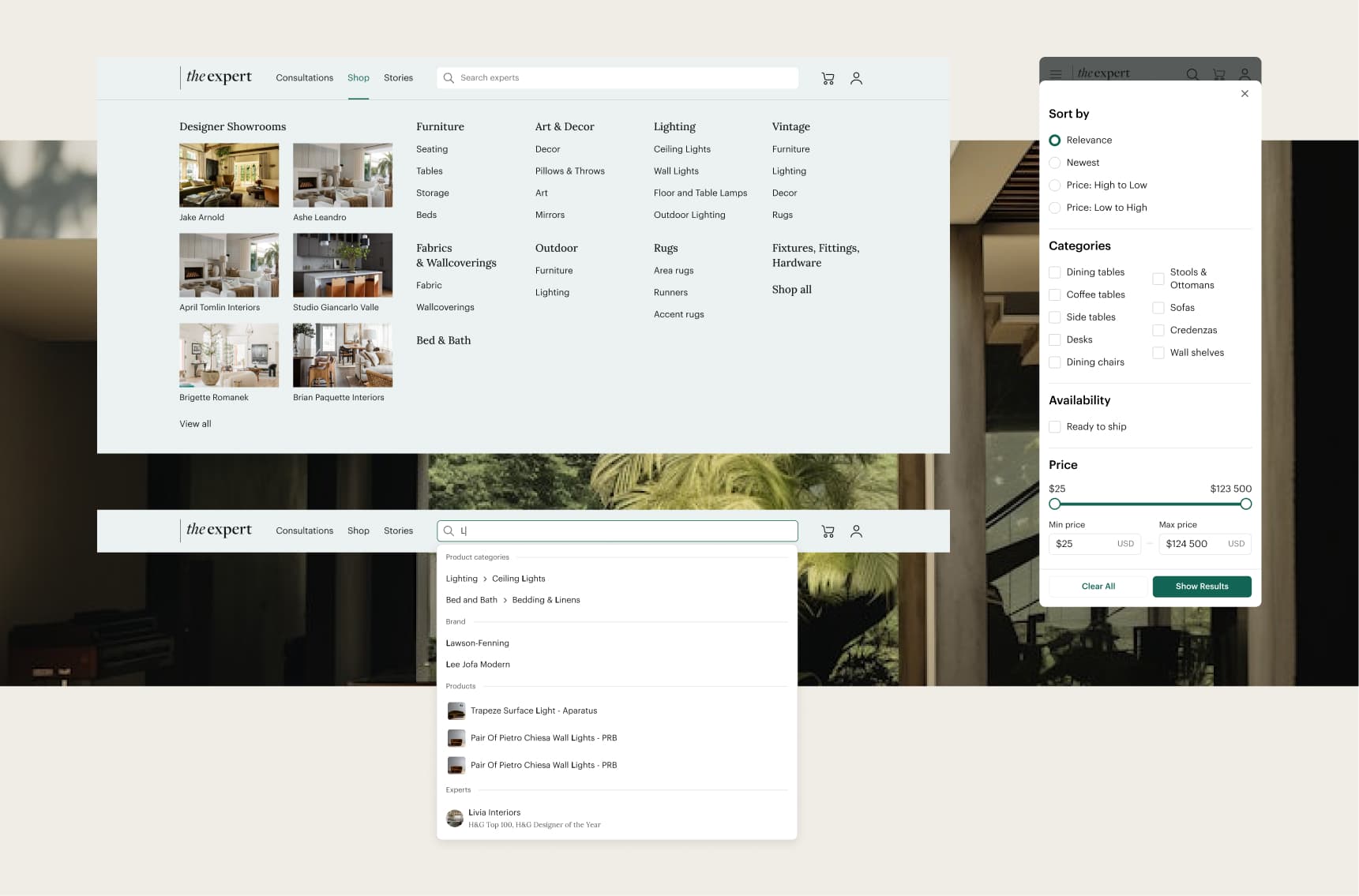Click the View all designer showrooms link
The width and height of the screenshot is (1359, 896).
point(195,424)
